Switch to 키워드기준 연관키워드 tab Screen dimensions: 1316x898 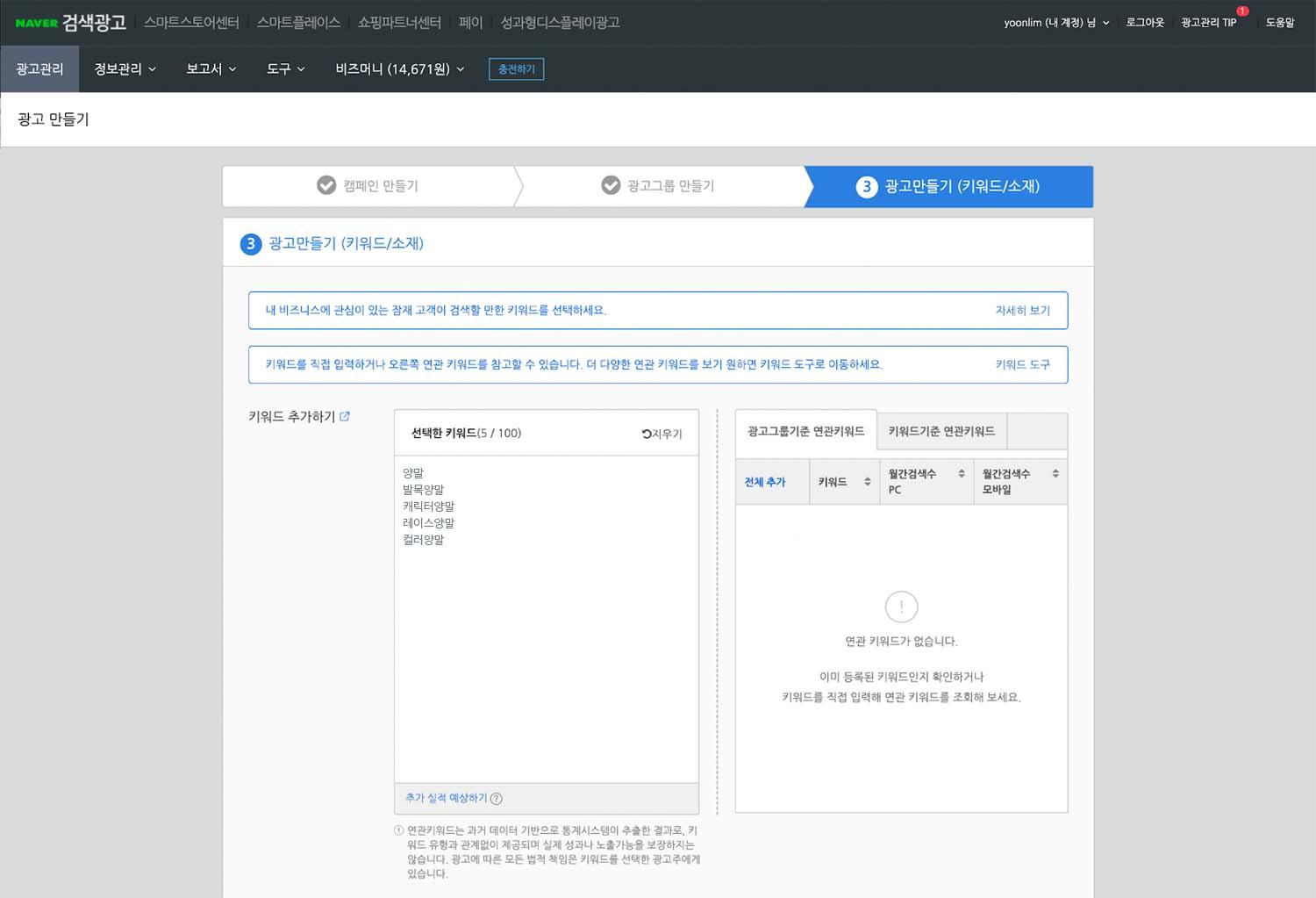coord(941,432)
